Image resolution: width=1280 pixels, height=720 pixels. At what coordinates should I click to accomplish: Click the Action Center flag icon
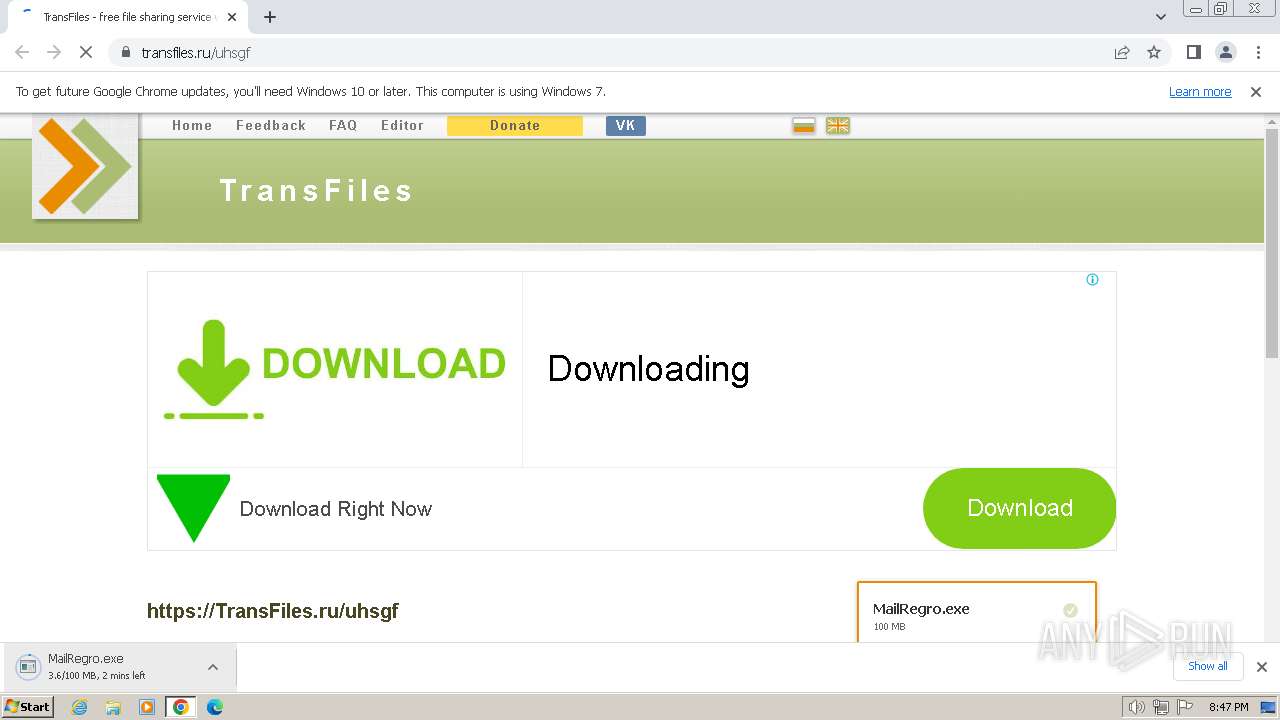[1185, 707]
